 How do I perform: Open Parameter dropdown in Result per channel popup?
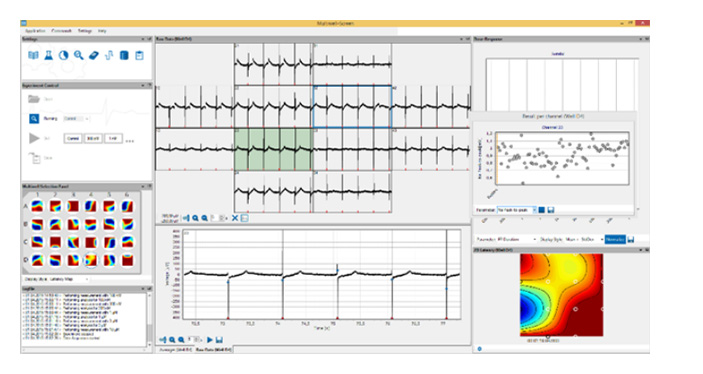(516, 210)
